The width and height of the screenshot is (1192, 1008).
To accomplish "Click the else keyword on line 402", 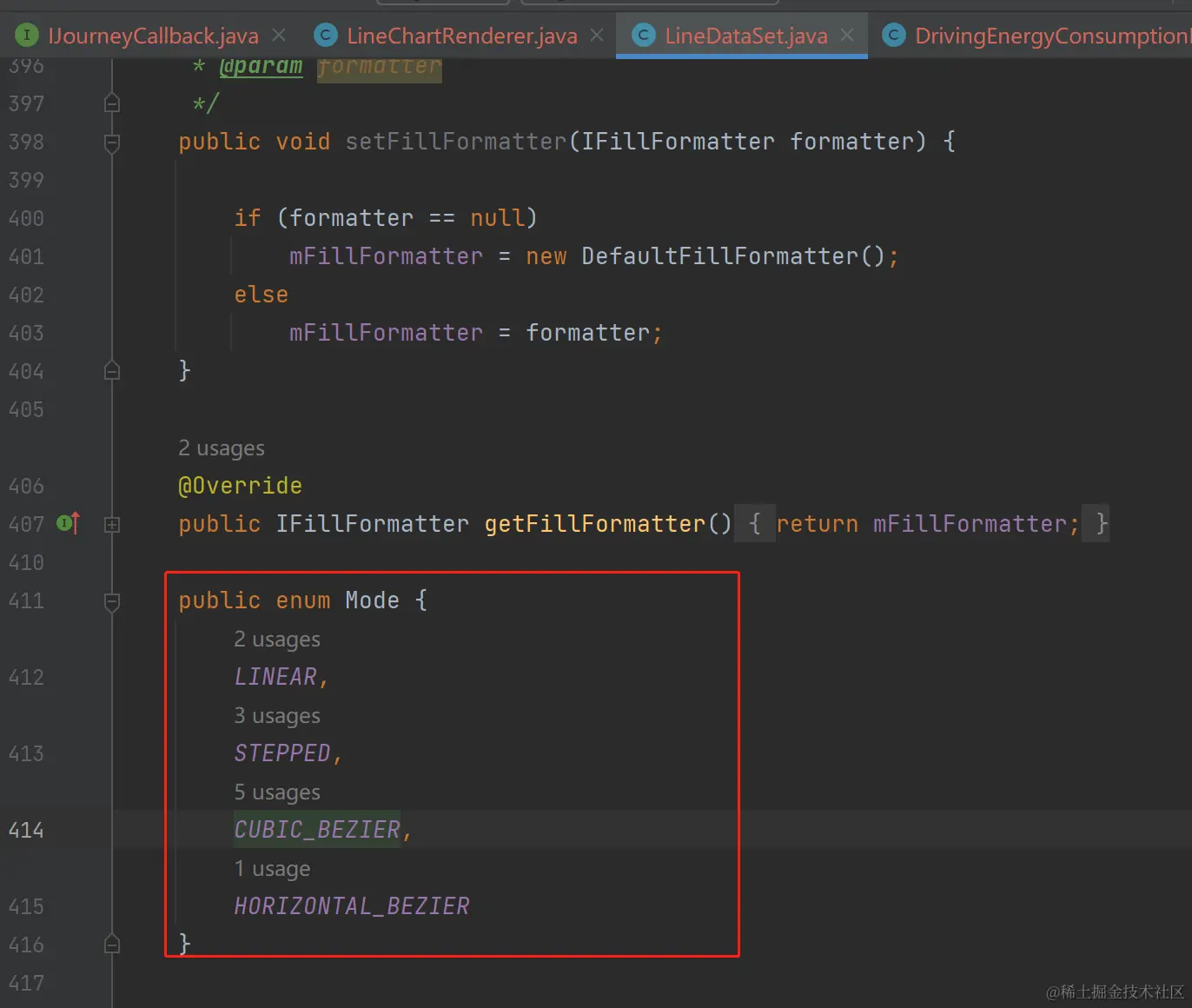I will click(x=262, y=295).
